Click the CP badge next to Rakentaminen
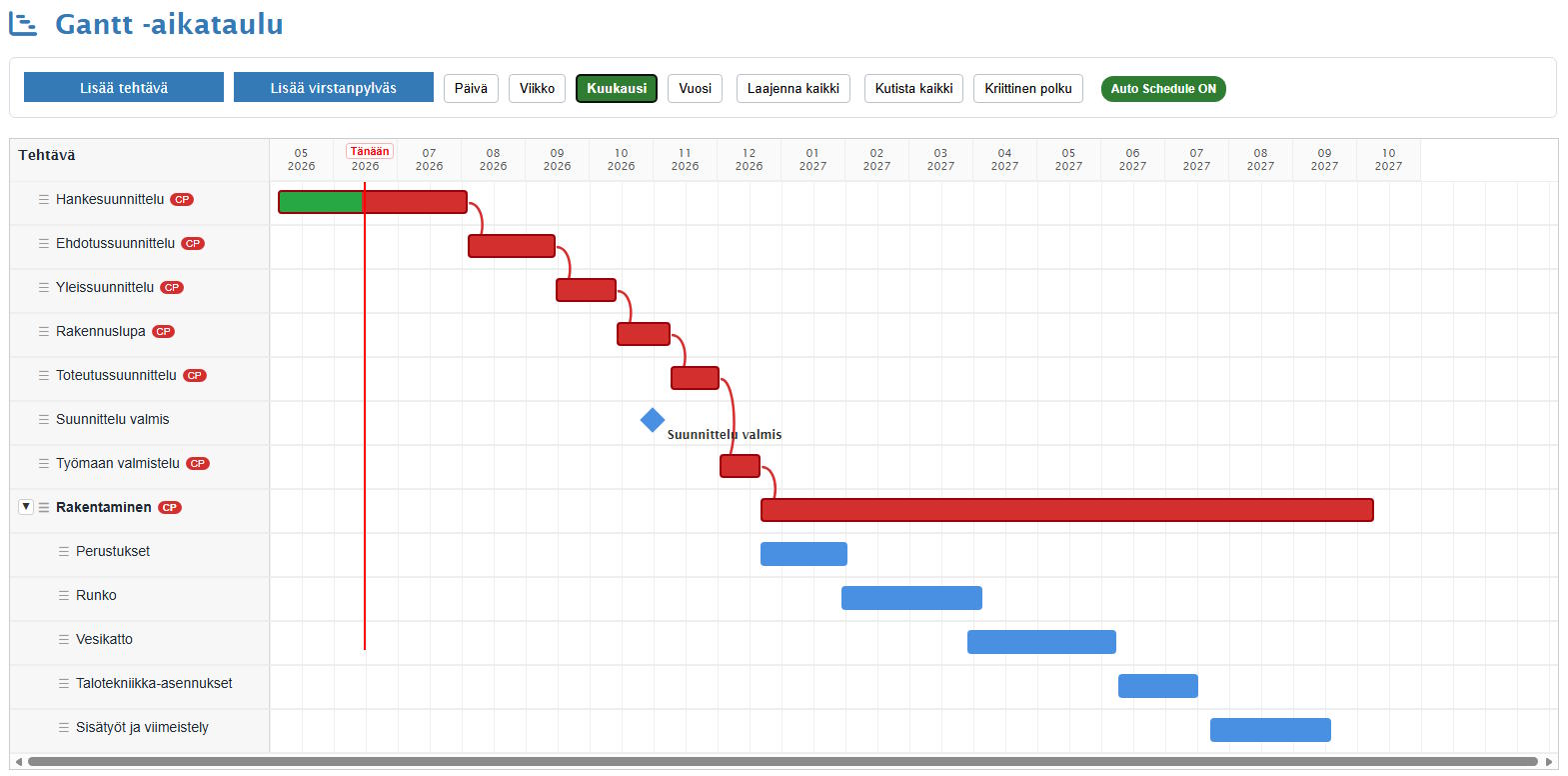 [x=170, y=507]
